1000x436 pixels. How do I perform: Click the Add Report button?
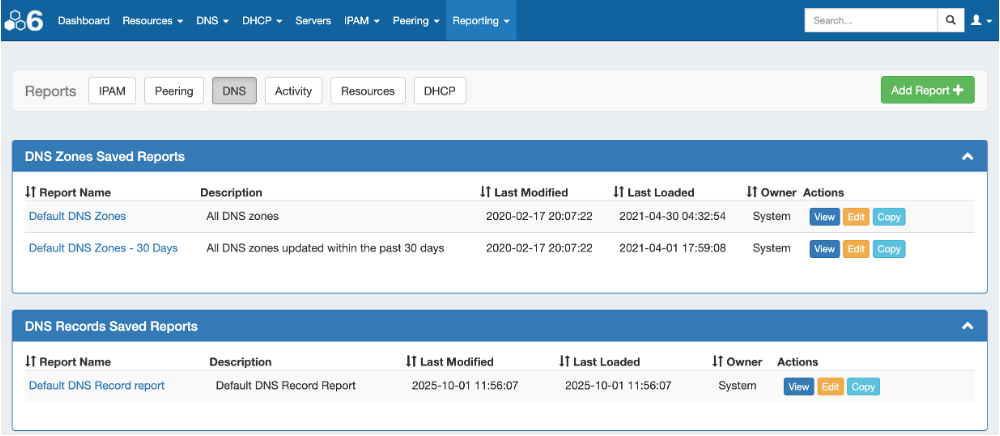point(927,90)
